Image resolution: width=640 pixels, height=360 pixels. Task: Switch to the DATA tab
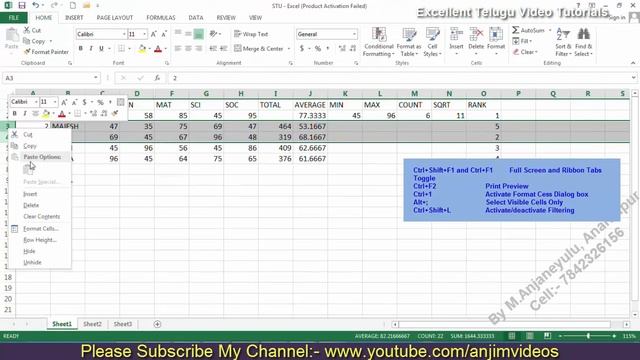pyautogui.click(x=196, y=18)
